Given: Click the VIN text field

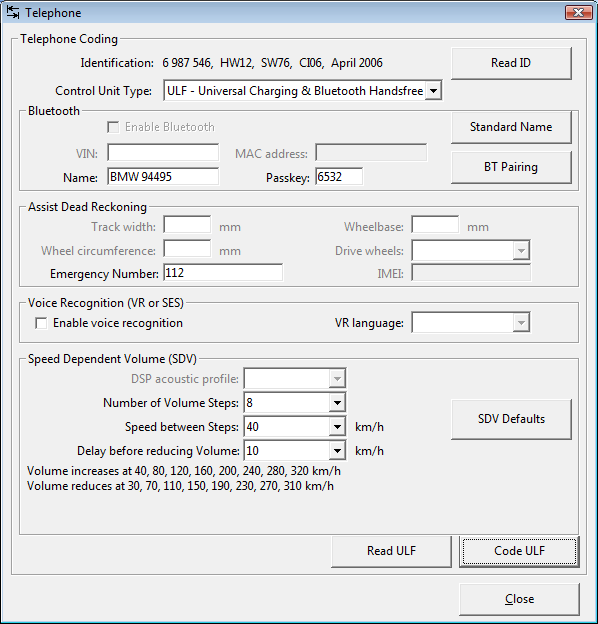Looking at the screenshot, I should coord(163,152).
